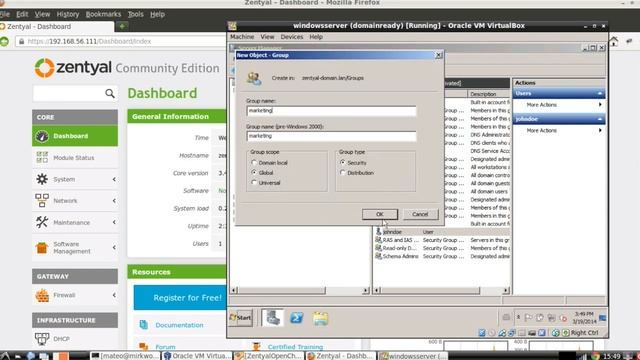Screen dimensions: 640x360
Task: Click the Network icon in sidebar
Action: 42,201
